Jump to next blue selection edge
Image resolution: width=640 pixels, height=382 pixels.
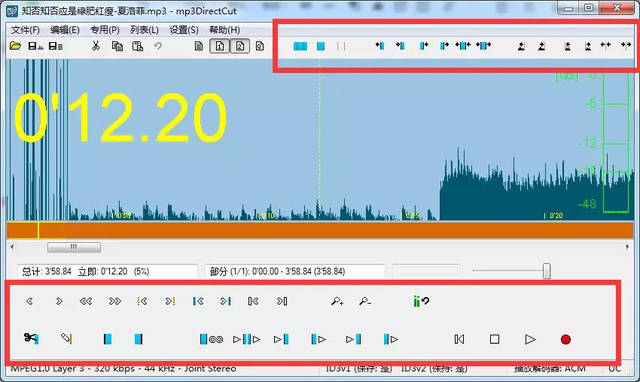(x=225, y=301)
